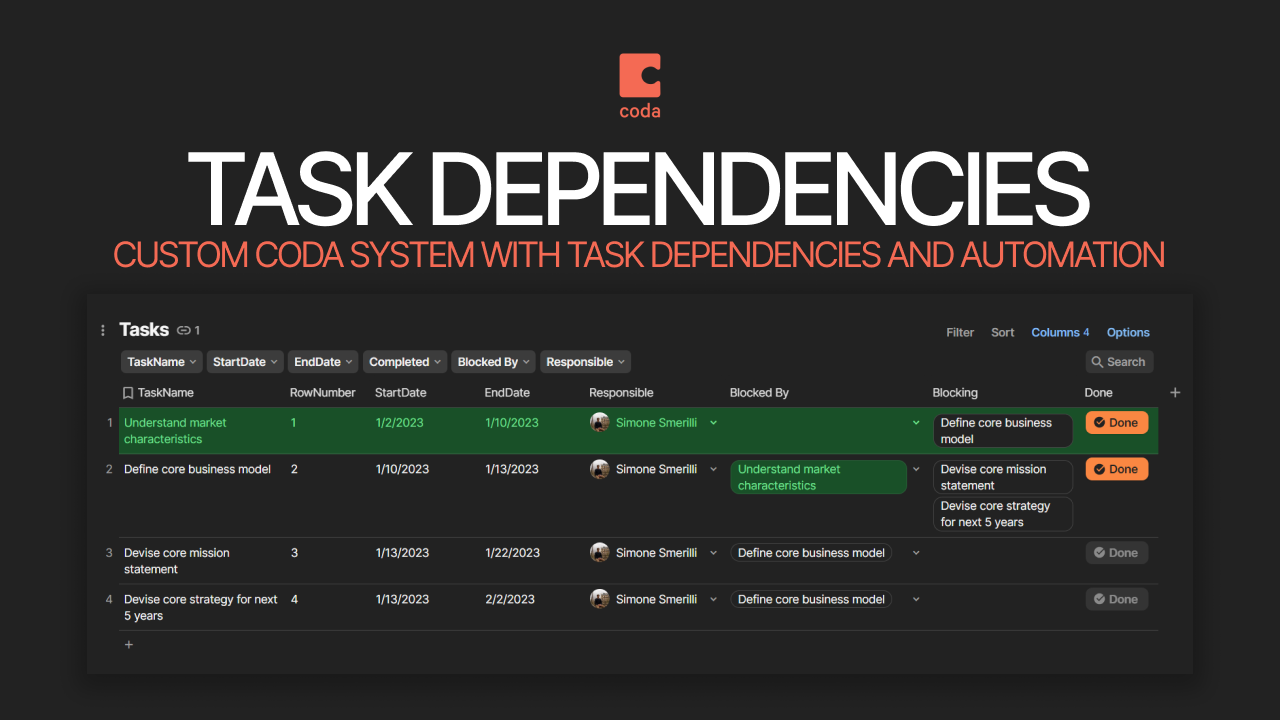Open the Filter menu
Viewport: 1280px width, 720px height.
pyautogui.click(x=960, y=333)
